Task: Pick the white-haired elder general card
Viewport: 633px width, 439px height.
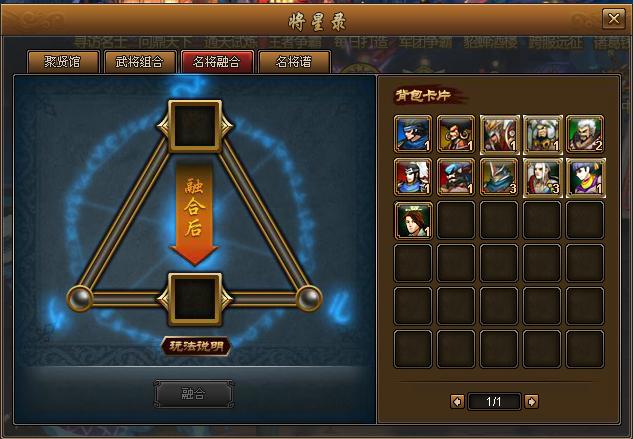Action: pos(585,134)
